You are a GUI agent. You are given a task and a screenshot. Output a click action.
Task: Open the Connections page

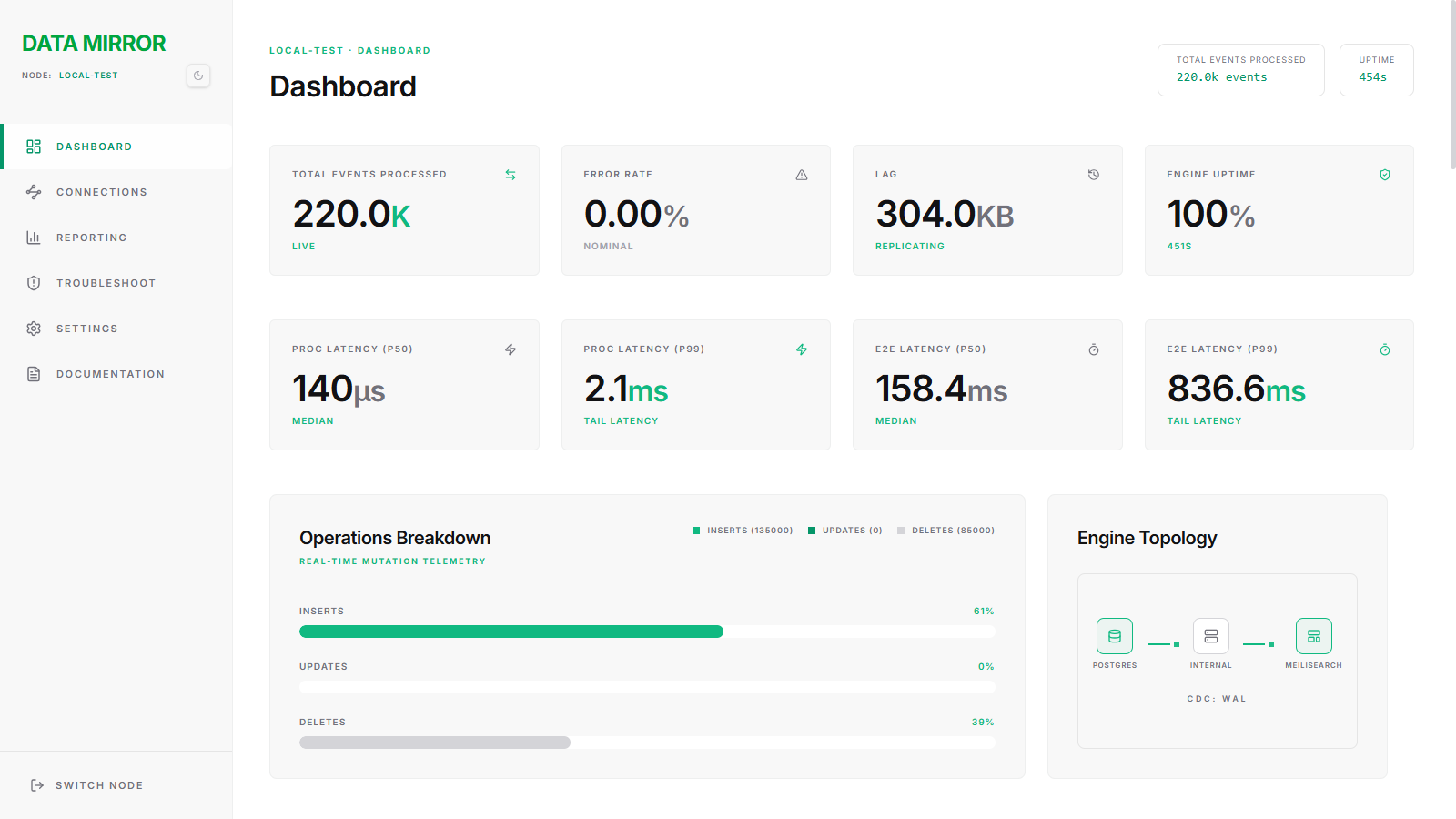(116, 192)
